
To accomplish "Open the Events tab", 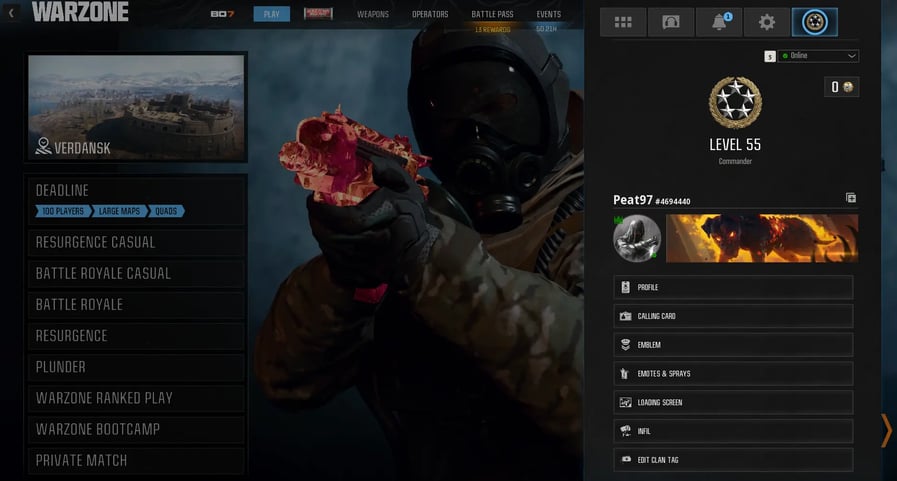I will [x=549, y=14].
